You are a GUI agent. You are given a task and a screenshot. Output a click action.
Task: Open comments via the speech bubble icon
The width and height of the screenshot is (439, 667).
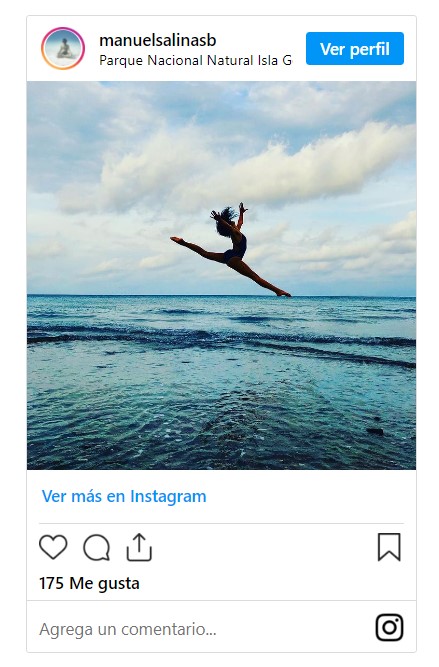pos(97,547)
